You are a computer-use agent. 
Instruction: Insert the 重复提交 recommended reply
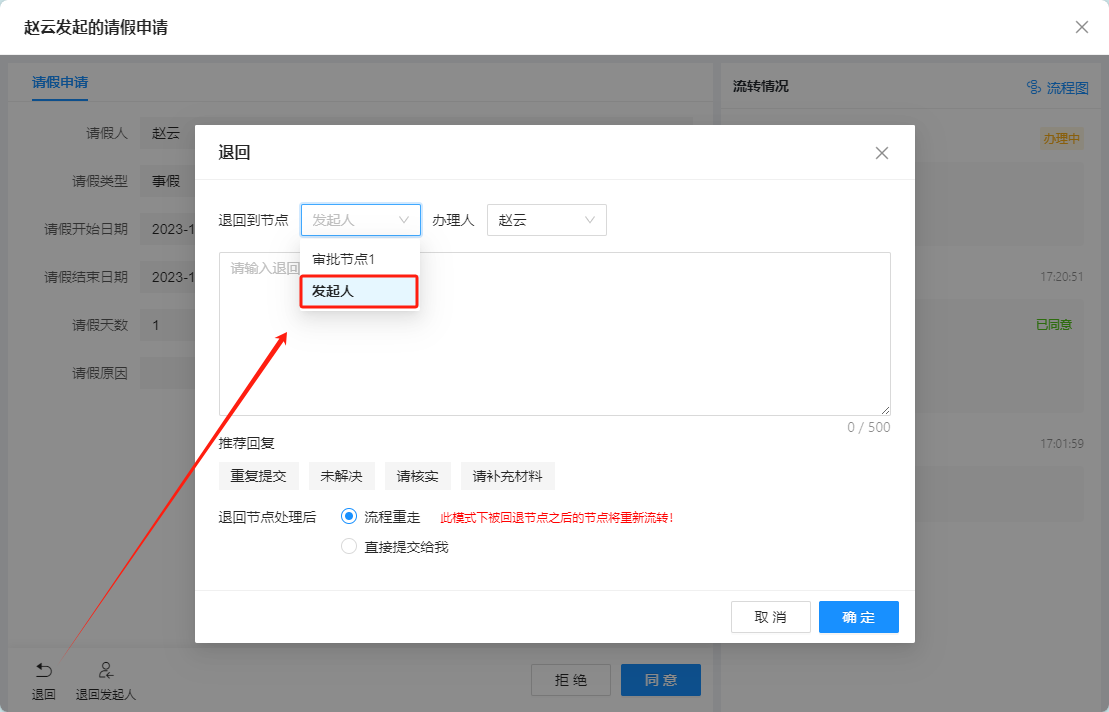point(259,476)
